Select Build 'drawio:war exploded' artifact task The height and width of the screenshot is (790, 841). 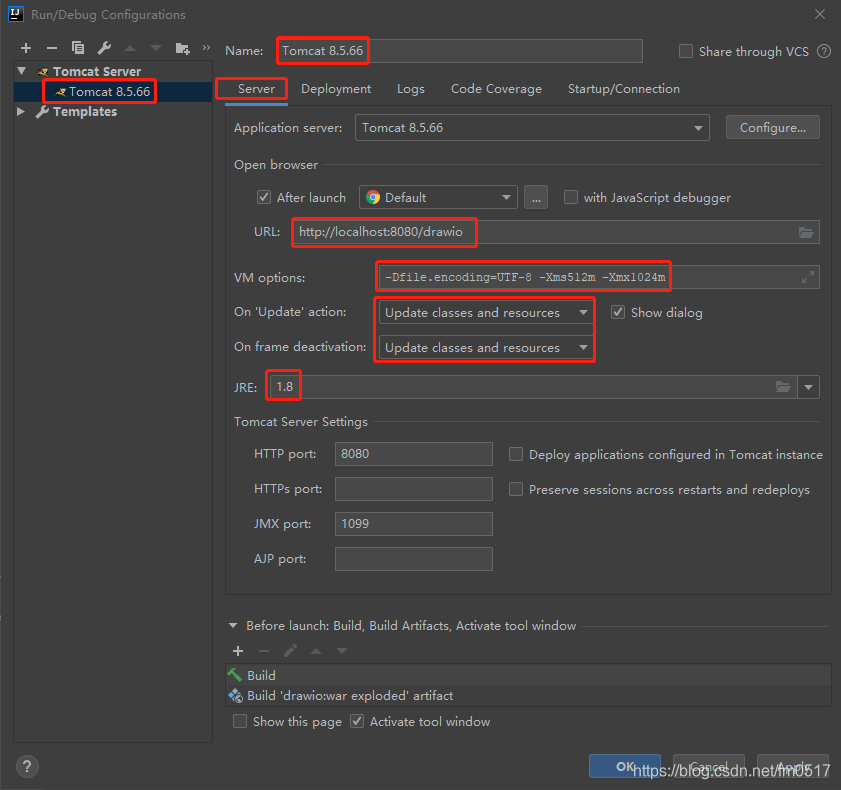[528, 696]
